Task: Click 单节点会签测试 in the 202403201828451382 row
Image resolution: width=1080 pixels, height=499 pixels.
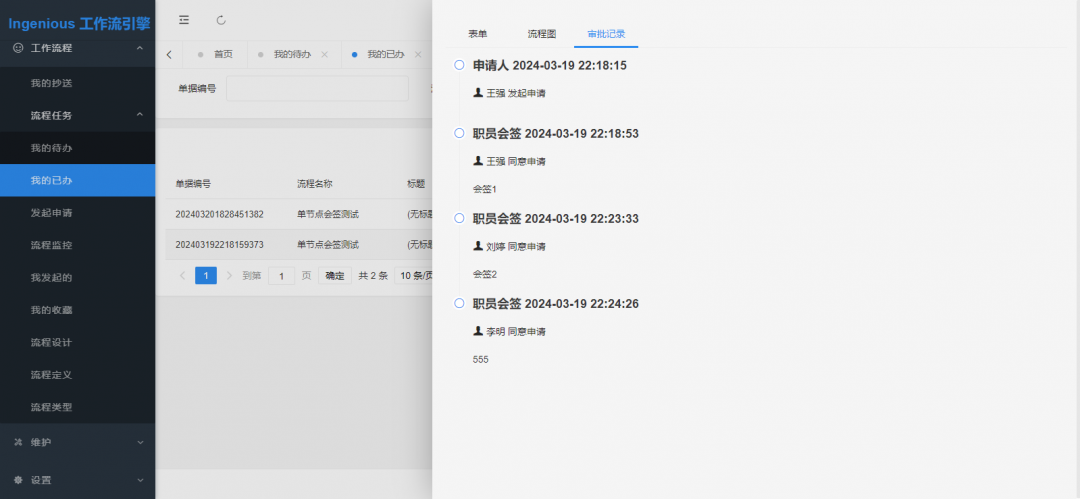Action: [x=328, y=214]
